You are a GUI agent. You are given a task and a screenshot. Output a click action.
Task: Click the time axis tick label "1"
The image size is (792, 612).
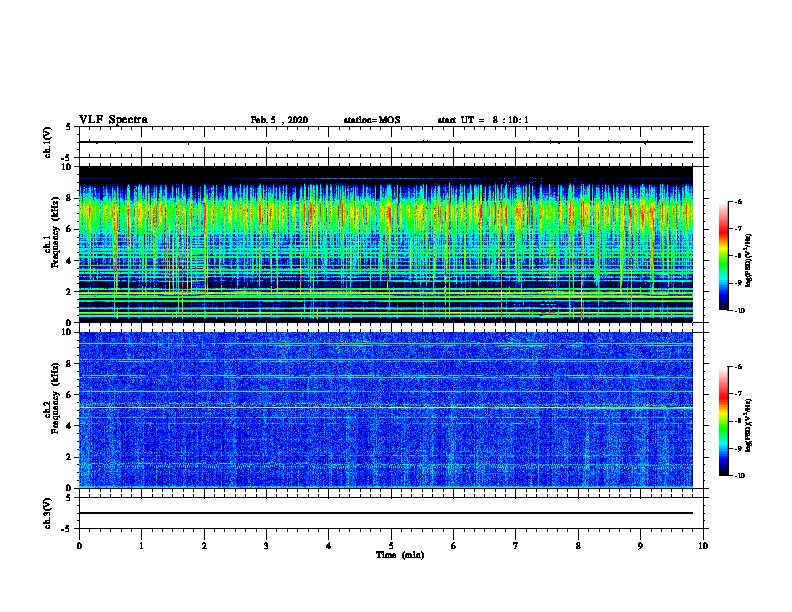tap(142, 546)
